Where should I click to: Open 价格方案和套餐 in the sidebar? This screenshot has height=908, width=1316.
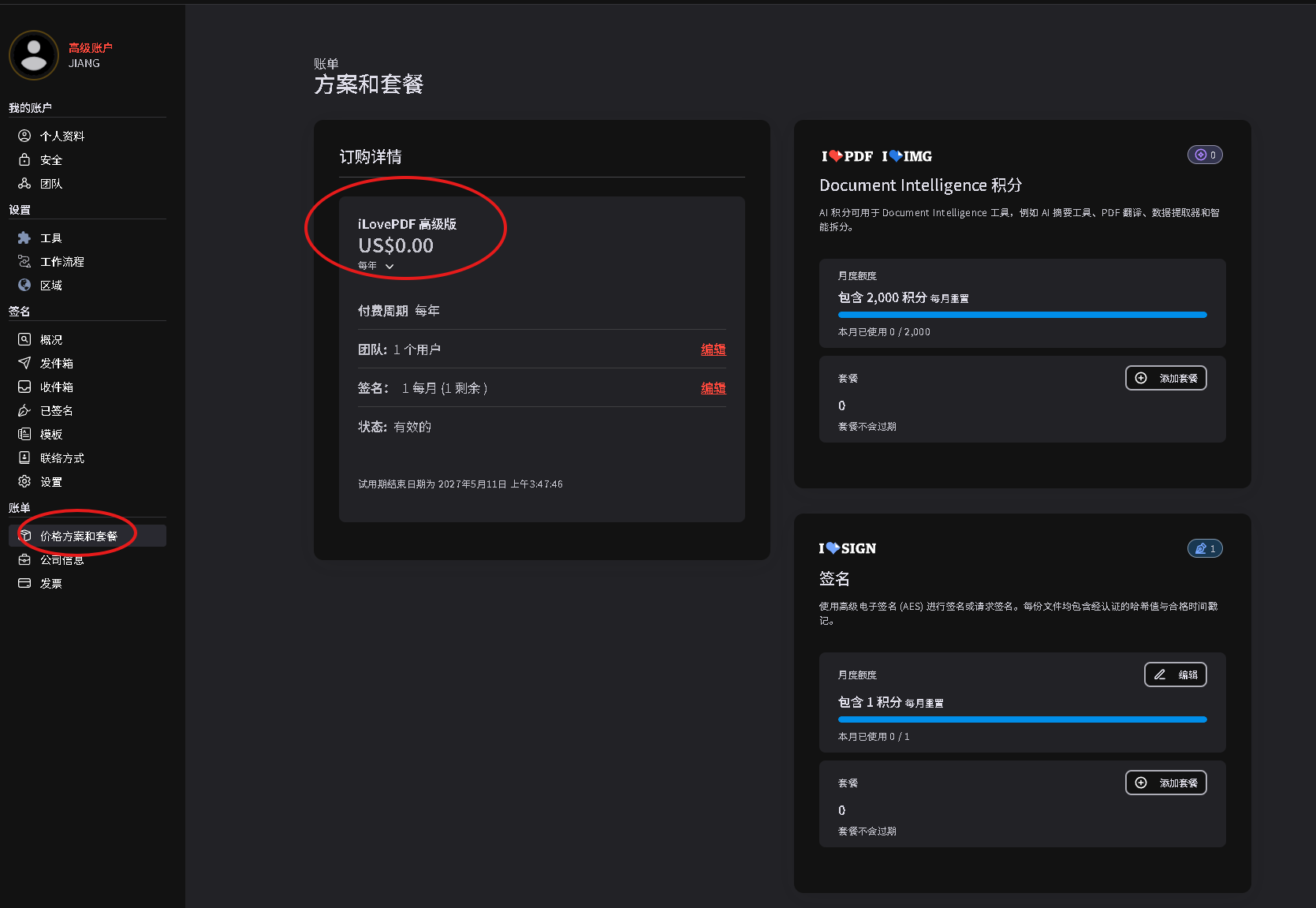point(88,536)
